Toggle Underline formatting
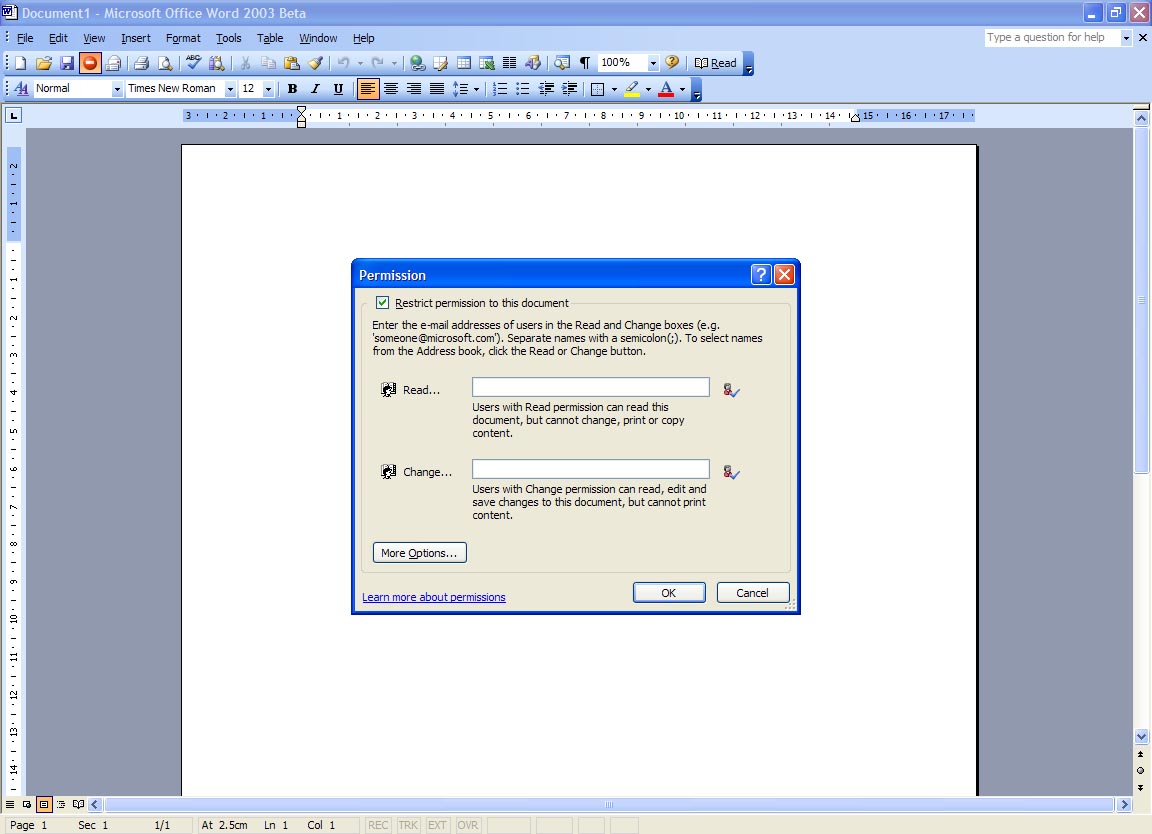 (338, 89)
